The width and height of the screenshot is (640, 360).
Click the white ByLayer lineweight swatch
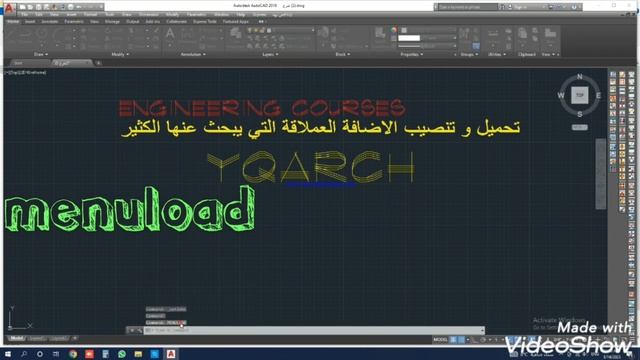pos(409,38)
